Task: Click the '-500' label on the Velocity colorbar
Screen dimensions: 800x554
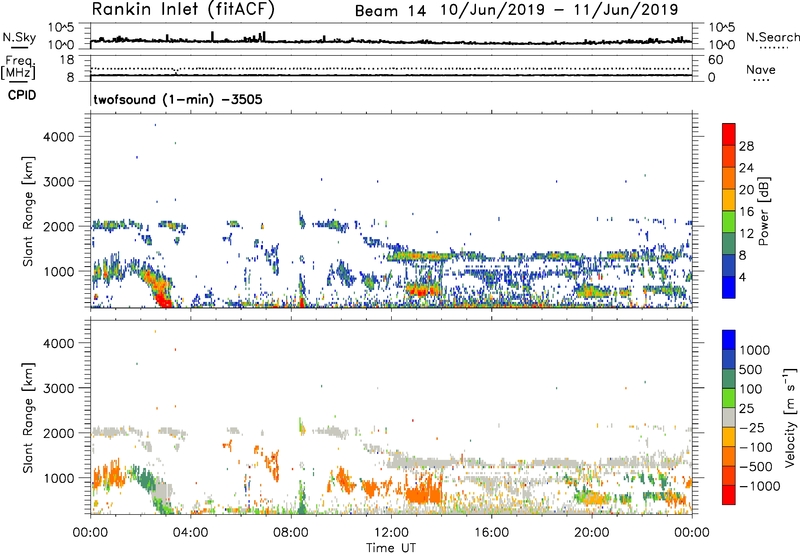Action: tap(756, 467)
